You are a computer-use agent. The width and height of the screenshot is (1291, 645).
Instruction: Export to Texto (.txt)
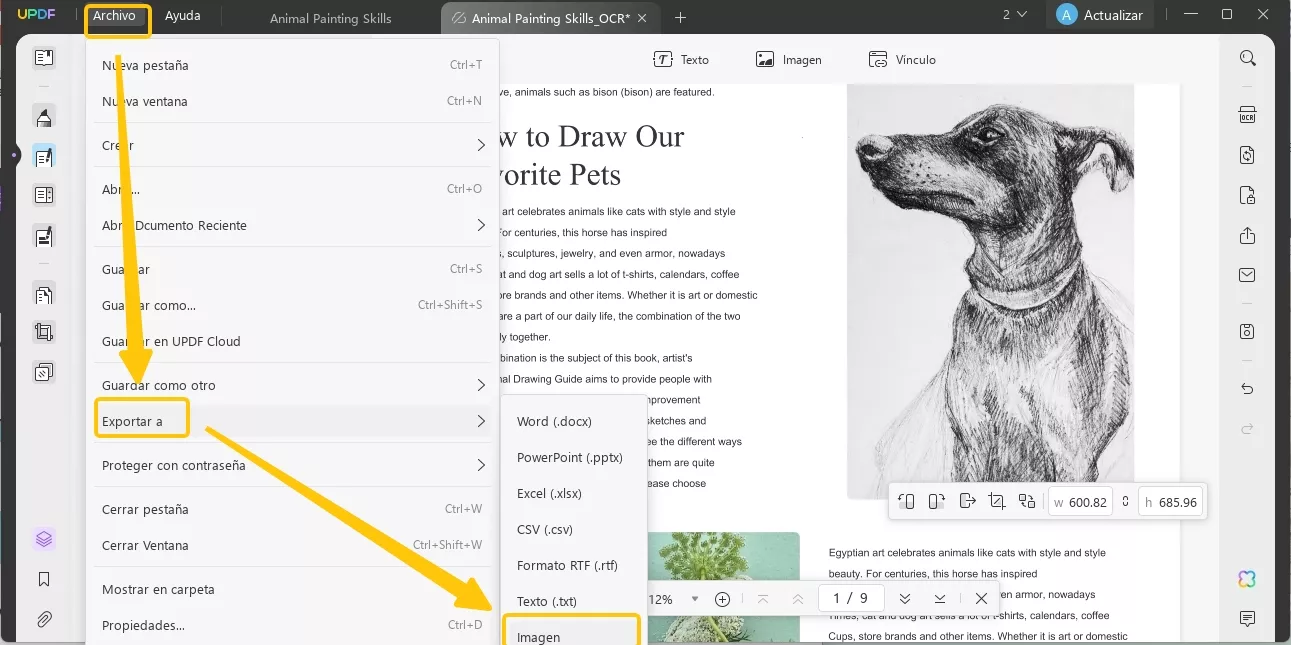[574, 601]
